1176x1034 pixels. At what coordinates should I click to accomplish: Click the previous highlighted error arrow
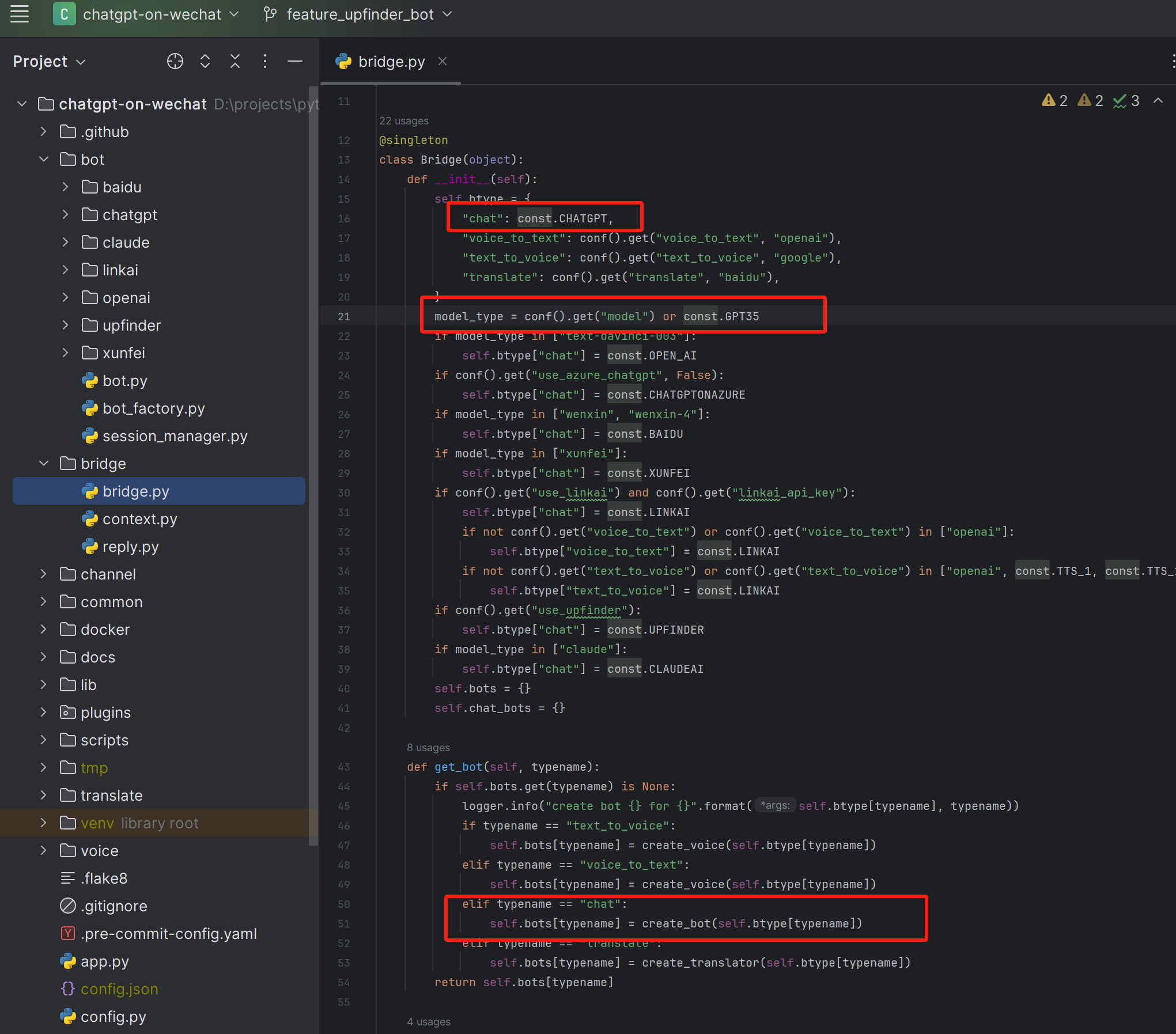[x=1158, y=101]
